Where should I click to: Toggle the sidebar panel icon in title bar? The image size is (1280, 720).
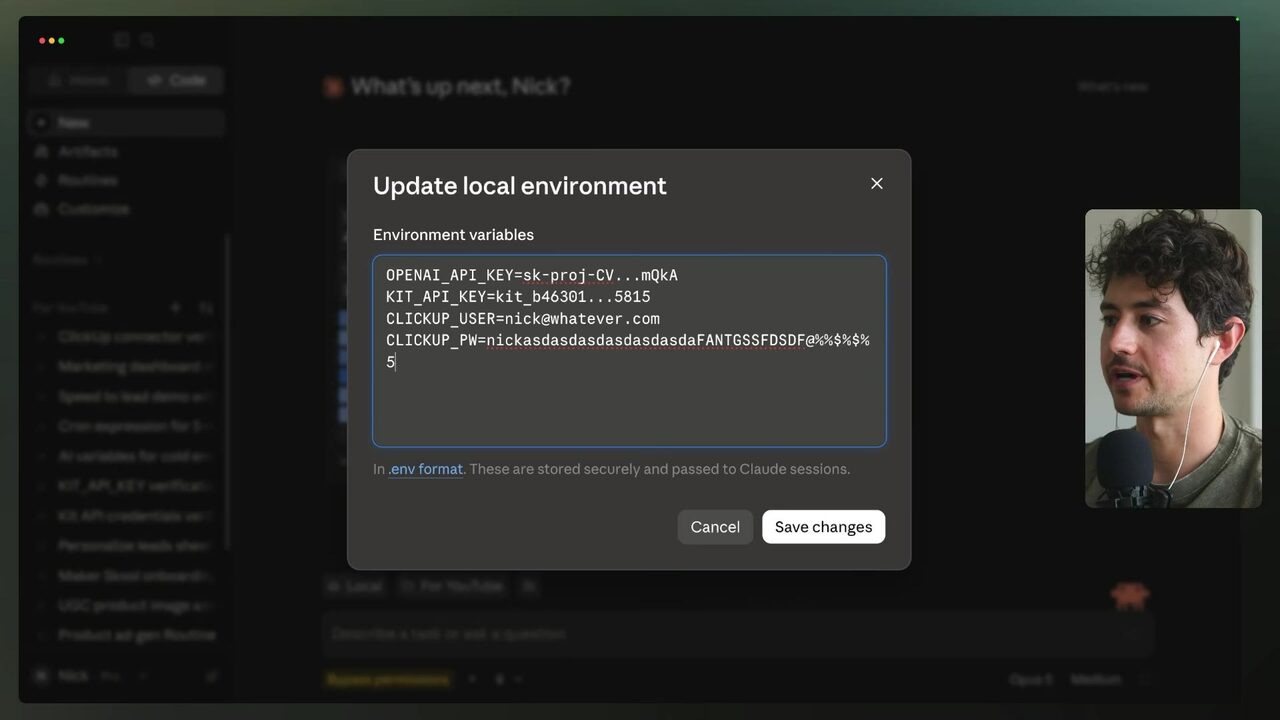coord(122,40)
